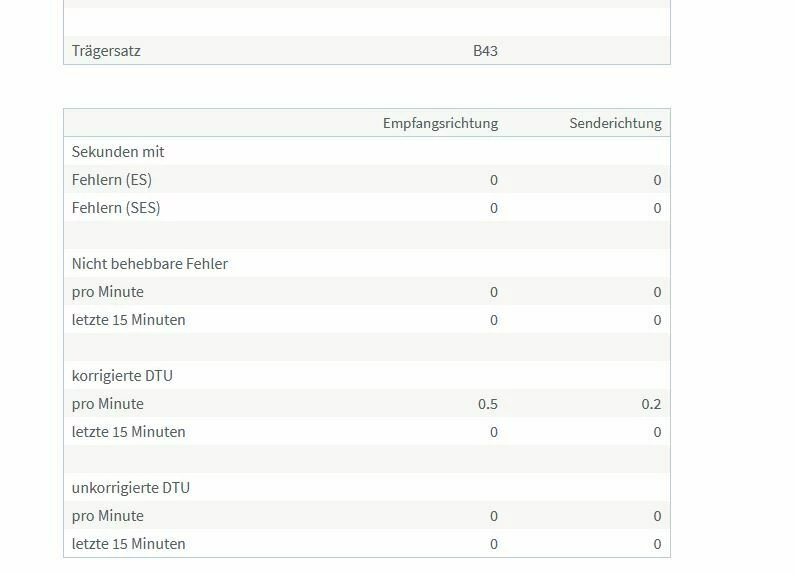Image resolution: width=795 pixels, height=573 pixels.
Task: Click Fehlern (SES) Senderichtung value 0
Action: [657, 208]
